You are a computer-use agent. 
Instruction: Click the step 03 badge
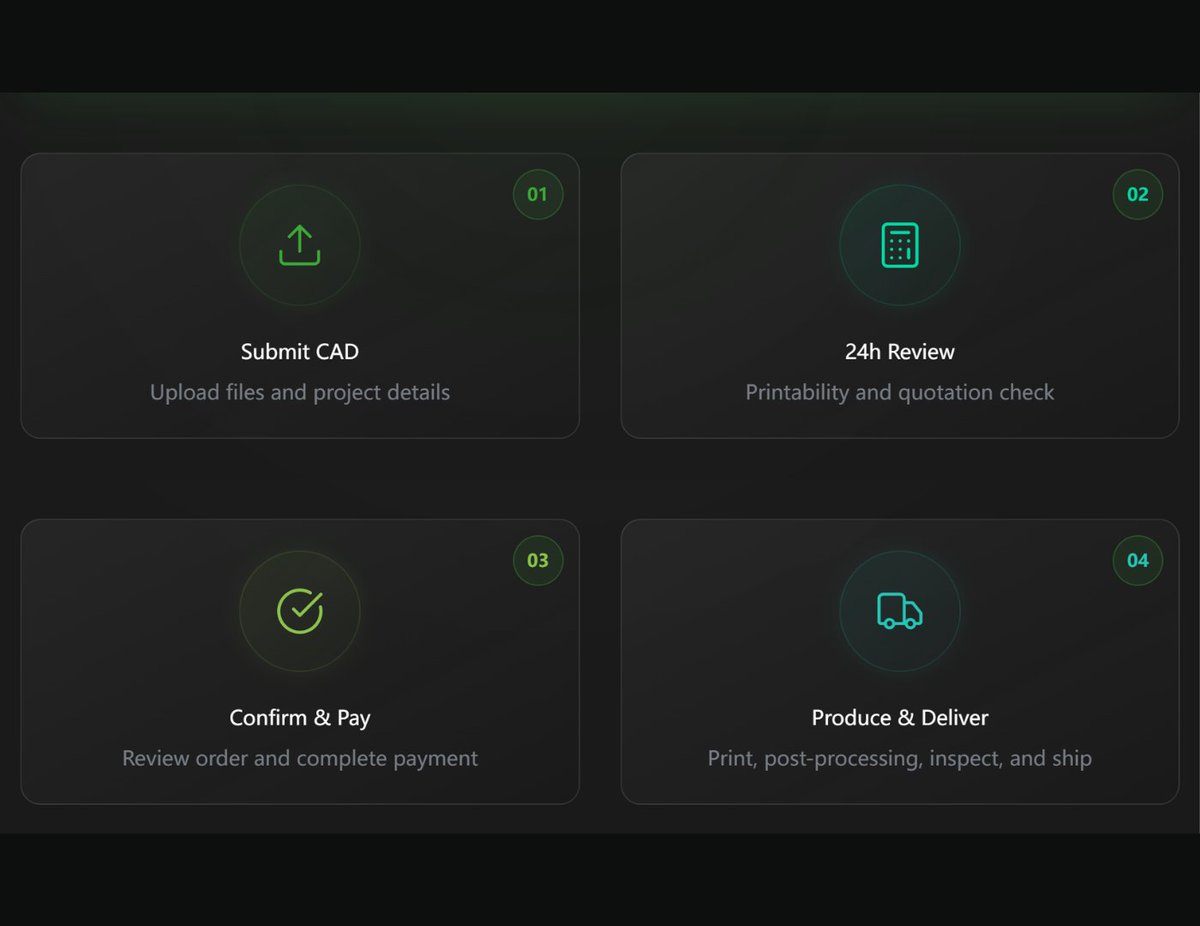pyautogui.click(x=538, y=560)
